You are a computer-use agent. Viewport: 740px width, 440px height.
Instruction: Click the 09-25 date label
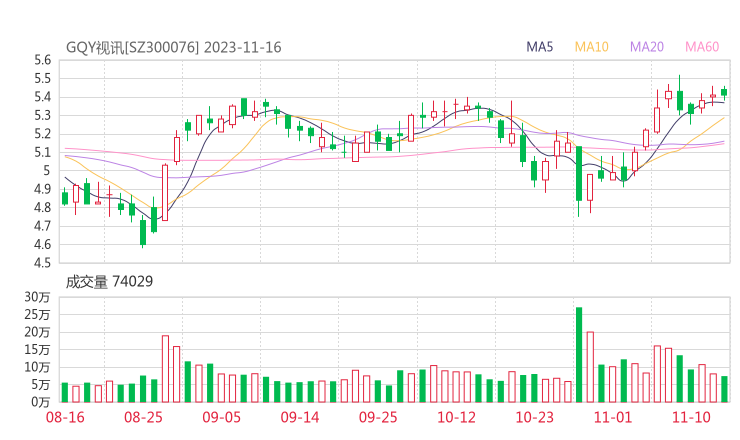[378, 417]
